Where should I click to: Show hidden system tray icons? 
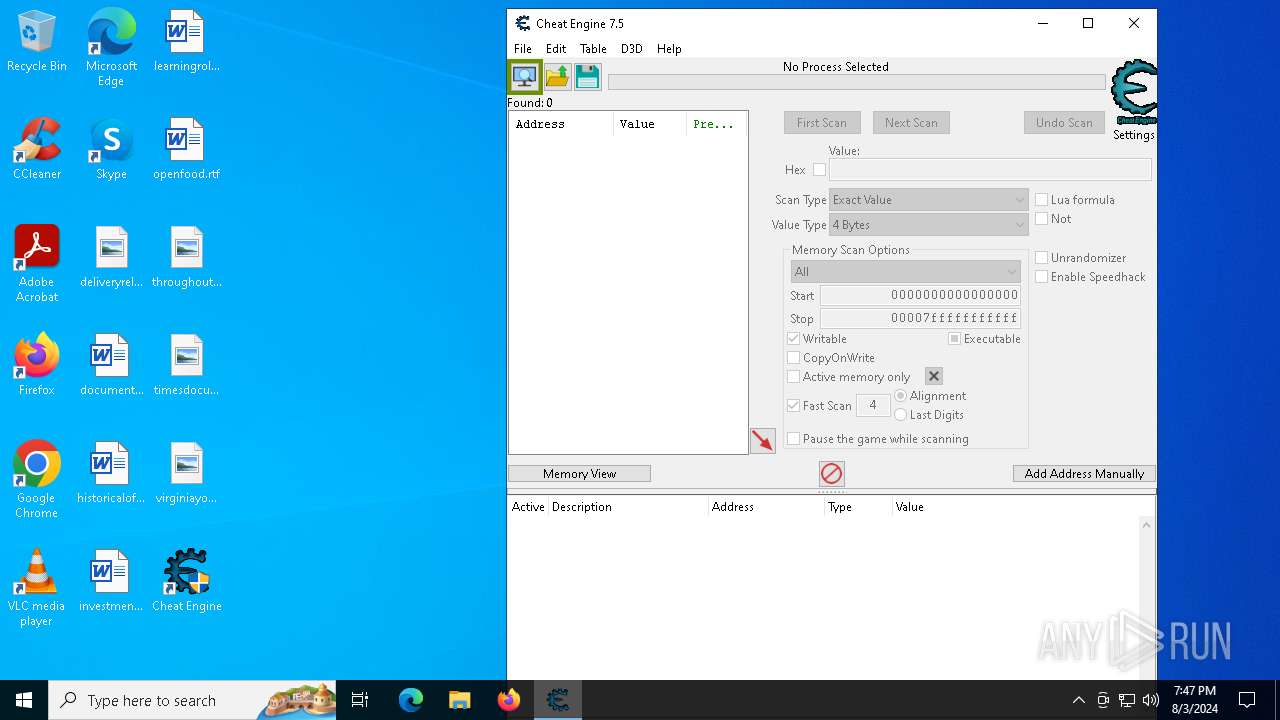[1078, 700]
